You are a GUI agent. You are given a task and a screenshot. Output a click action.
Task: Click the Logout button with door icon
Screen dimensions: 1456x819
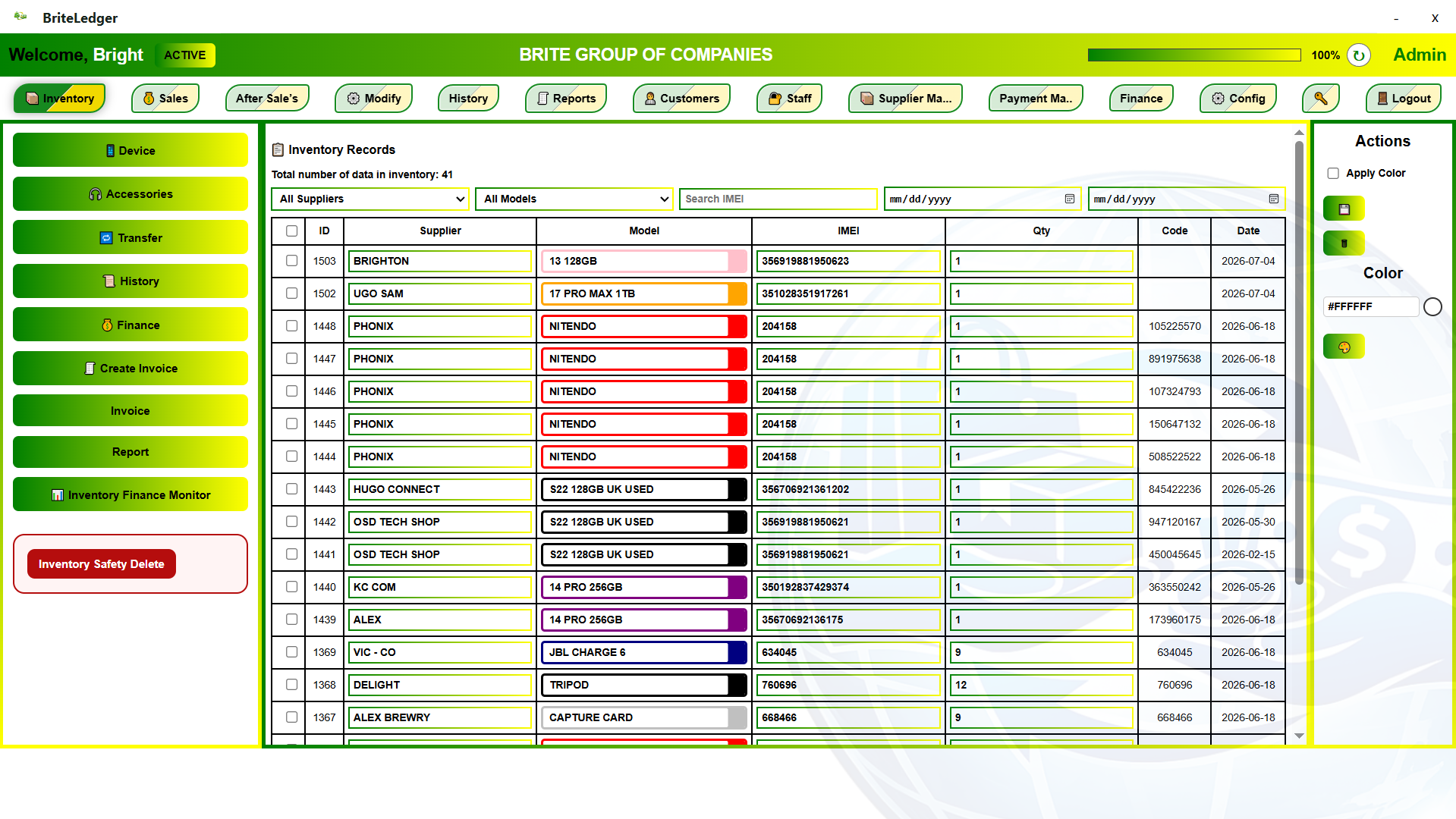pyautogui.click(x=1404, y=99)
